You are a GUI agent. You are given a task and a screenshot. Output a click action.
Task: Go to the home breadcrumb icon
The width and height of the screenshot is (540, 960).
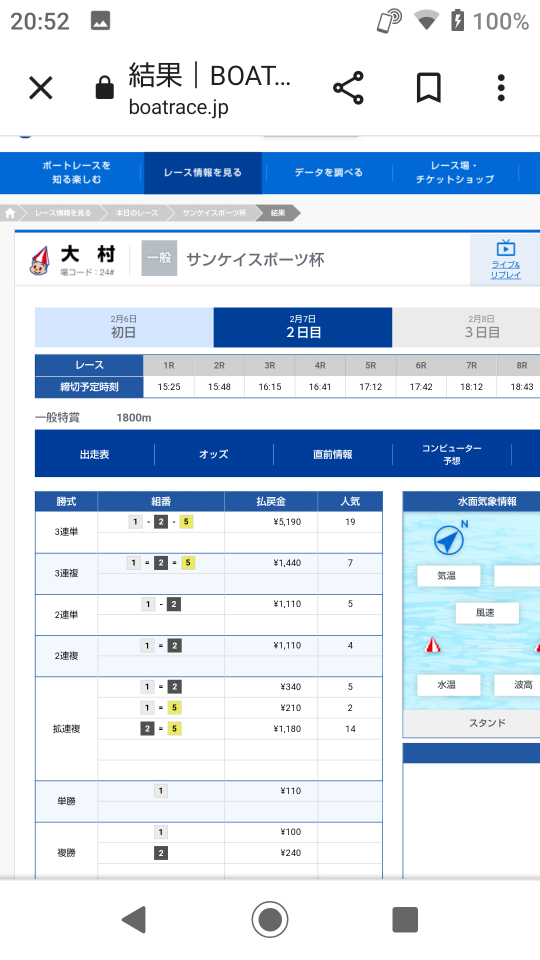point(10,213)
